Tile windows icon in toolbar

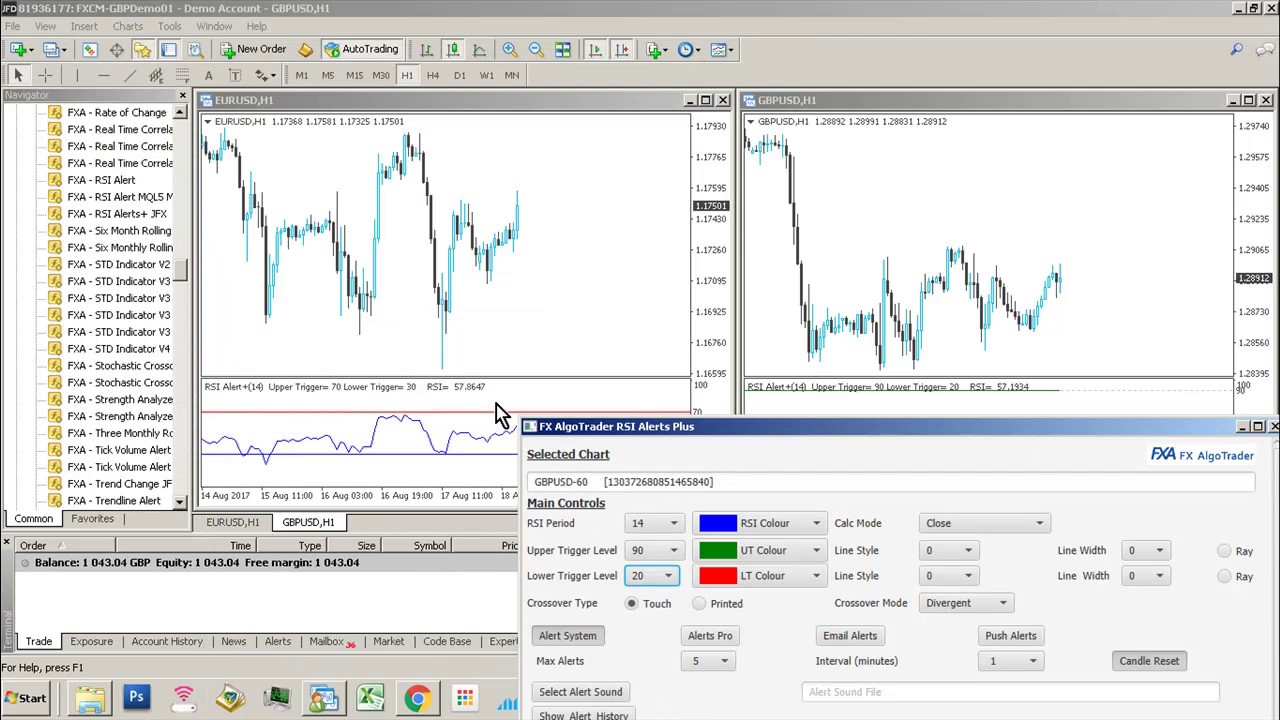(x=563, y=49)
